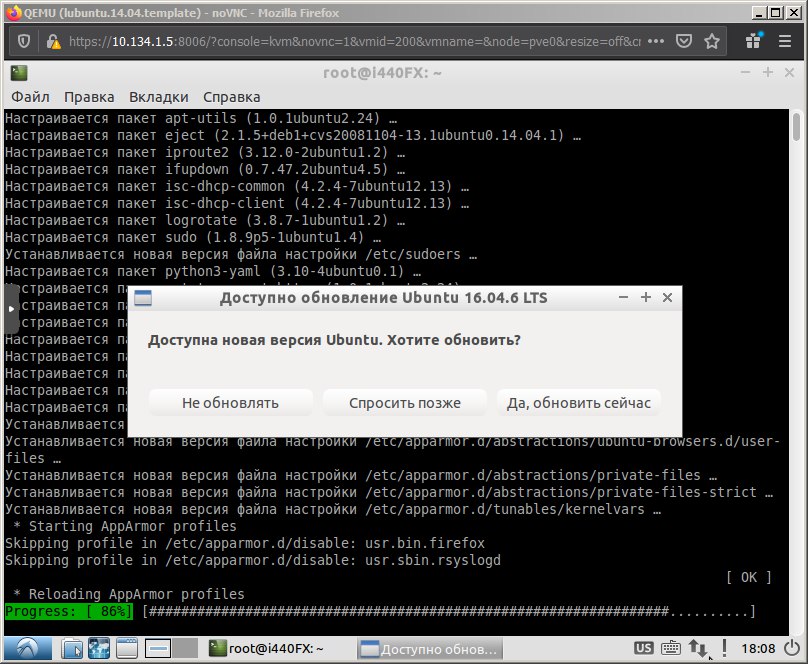Click the python3-yaml package line

(x=213, y=271)
